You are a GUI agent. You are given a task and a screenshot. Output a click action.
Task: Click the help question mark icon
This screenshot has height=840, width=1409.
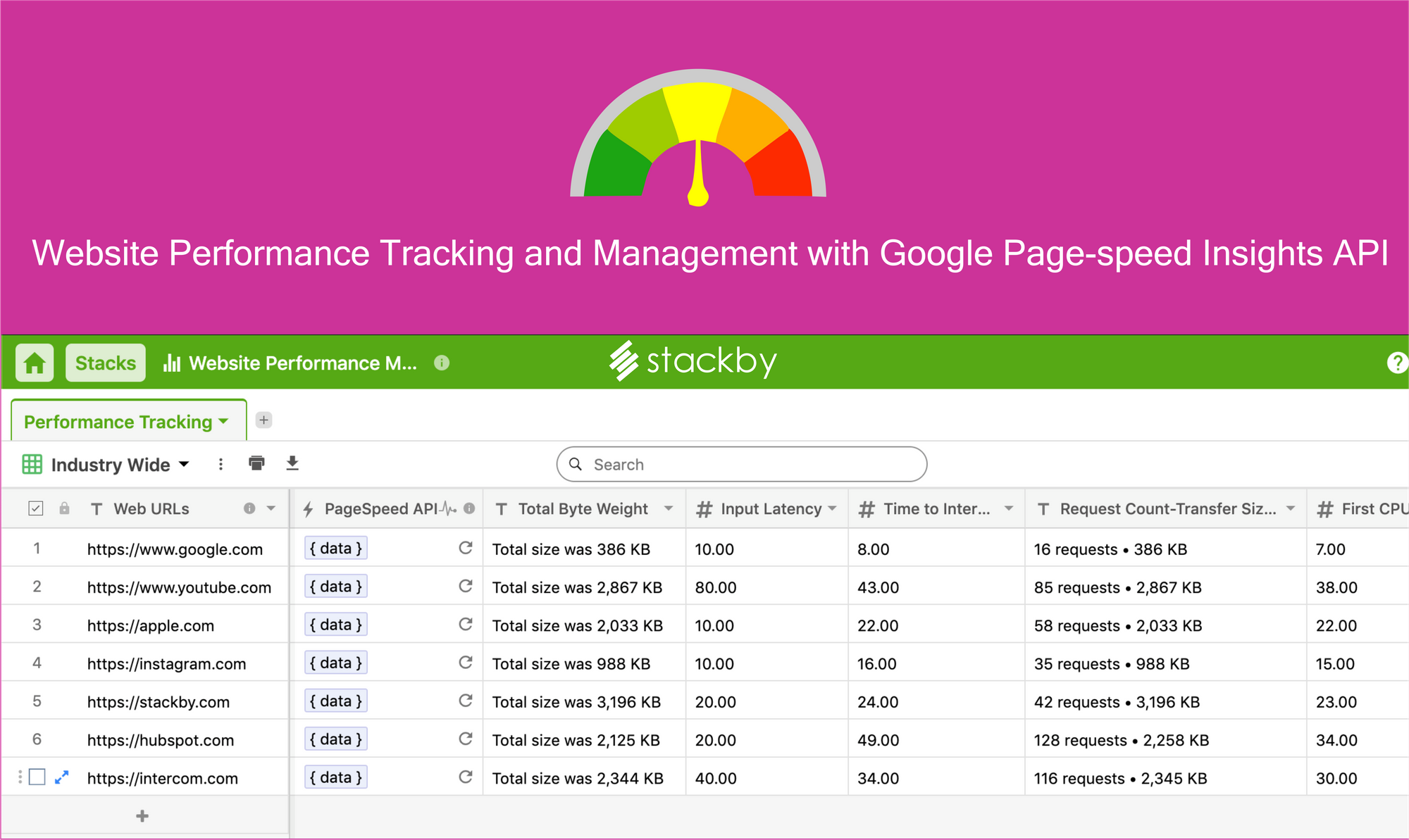point(1398,363)
